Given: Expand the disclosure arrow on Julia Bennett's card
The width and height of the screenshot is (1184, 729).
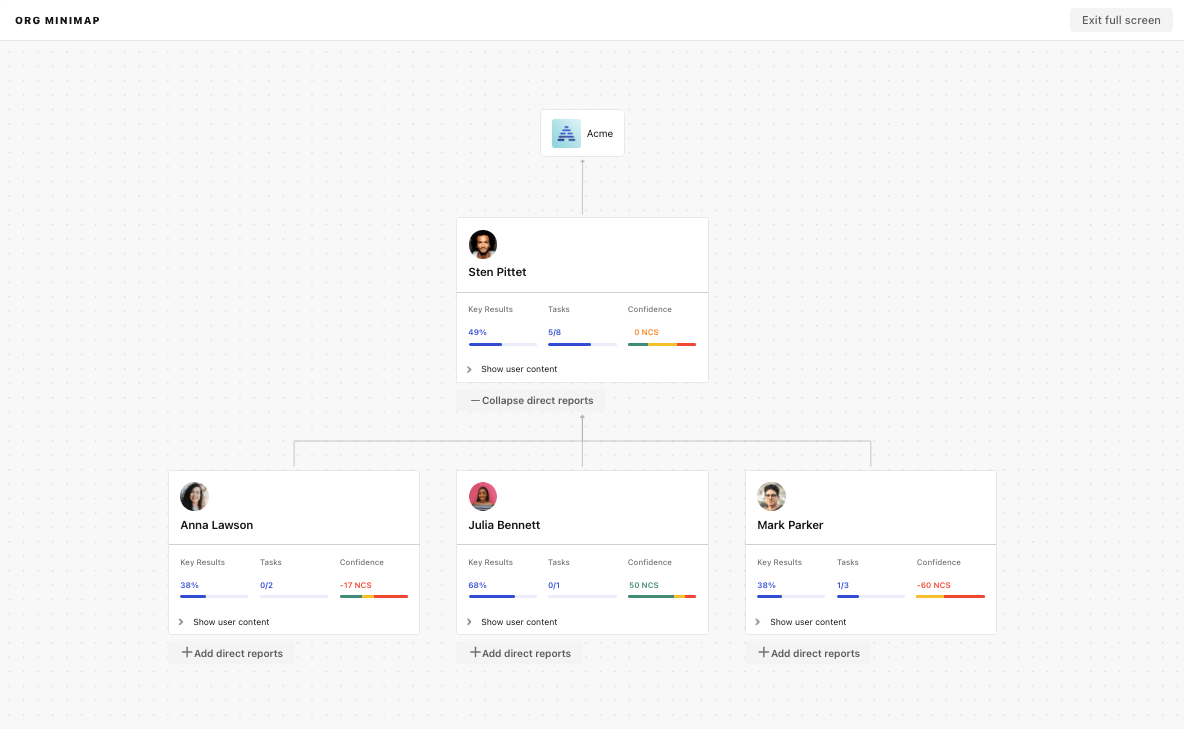Looking at the screenshot, I should pyautogui.click(x=470, y=621).
